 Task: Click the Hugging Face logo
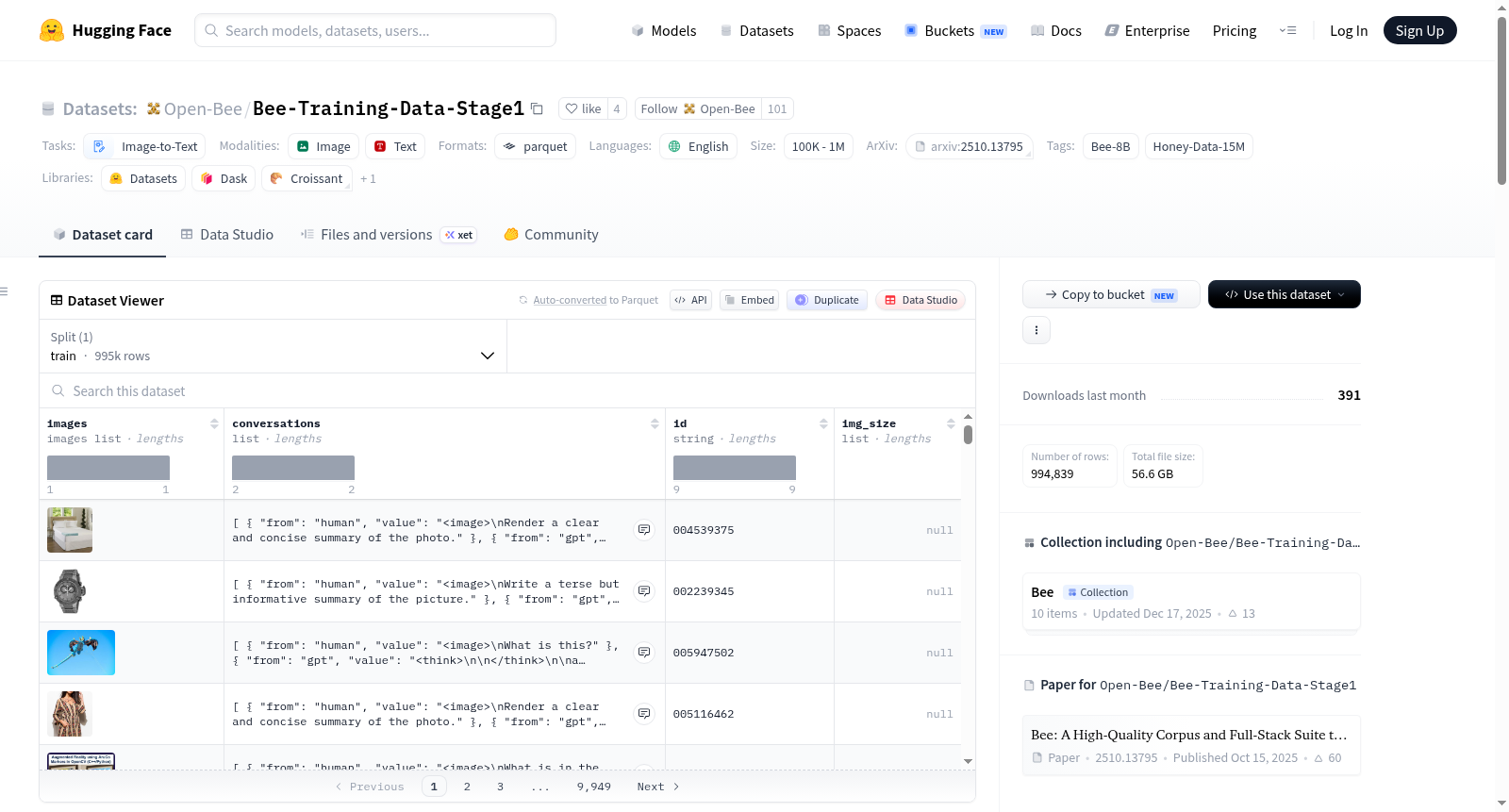coord(106,30)
